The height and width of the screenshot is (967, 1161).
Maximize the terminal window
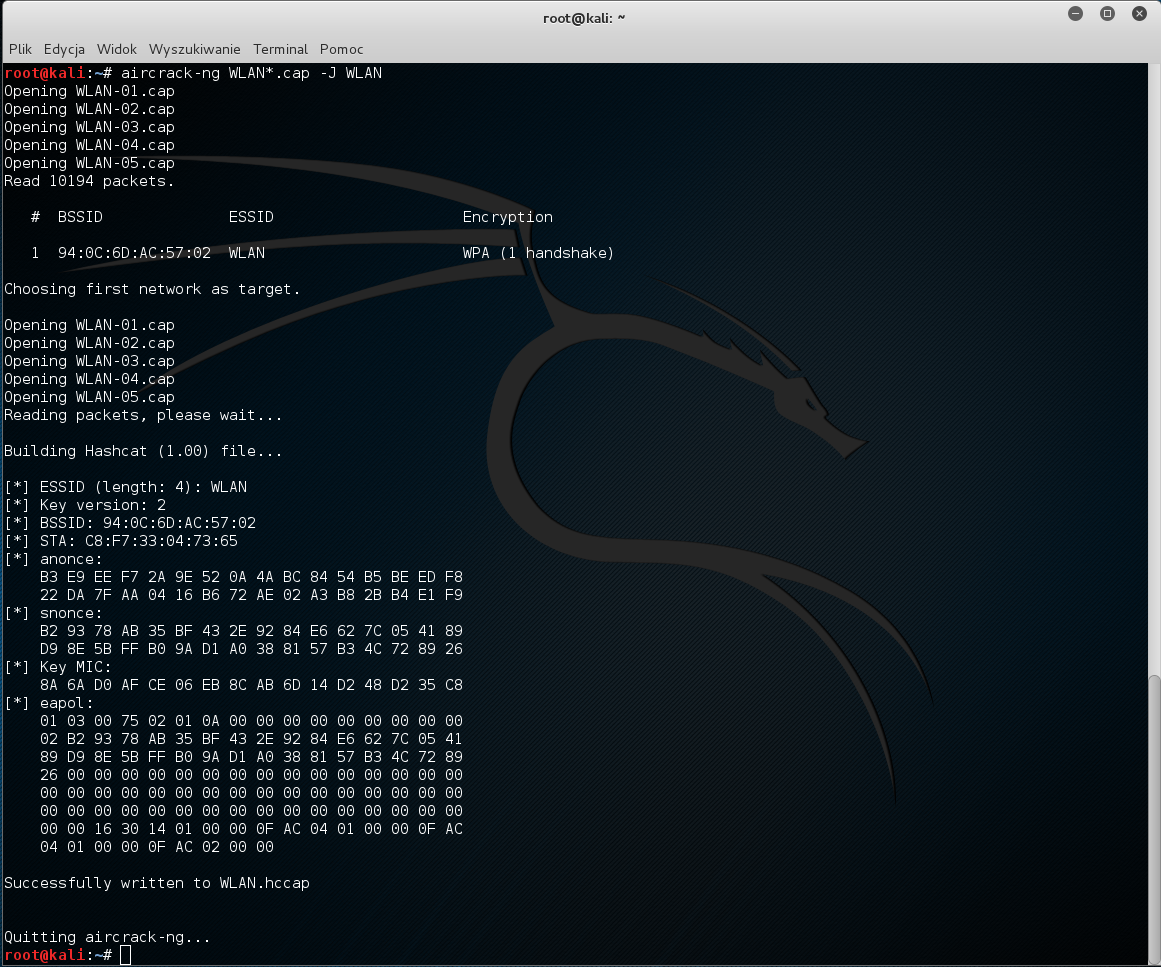pyautogui.click(x=1107, y=13)
